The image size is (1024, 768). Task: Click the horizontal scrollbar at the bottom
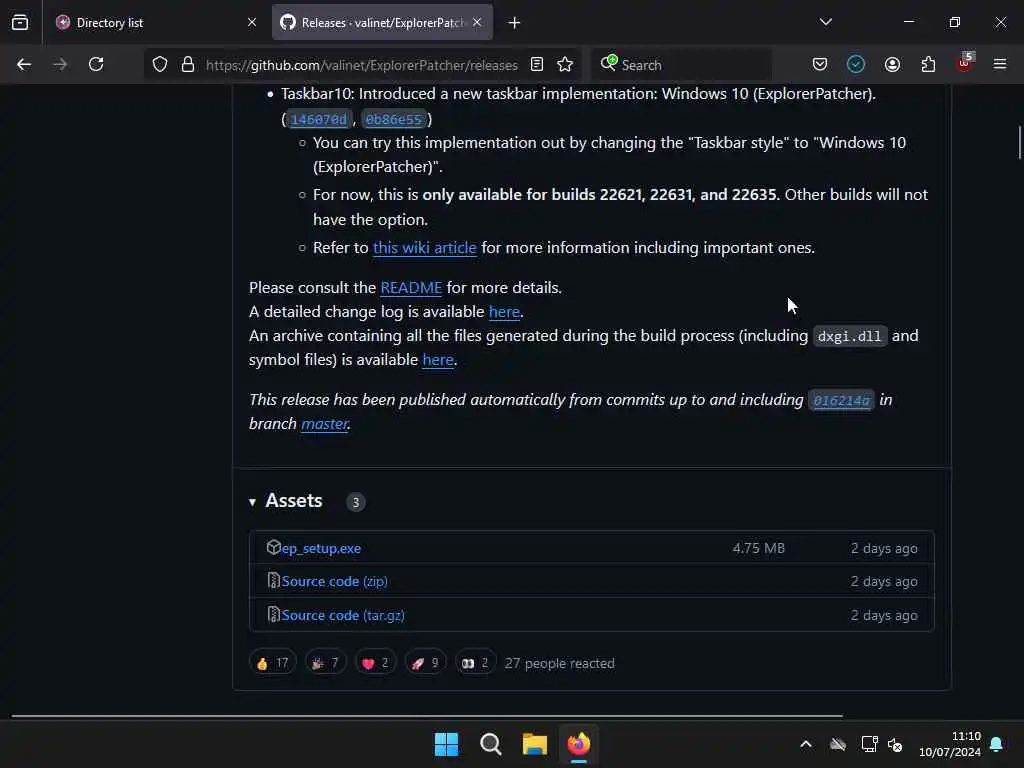click(x=427, y=716)
